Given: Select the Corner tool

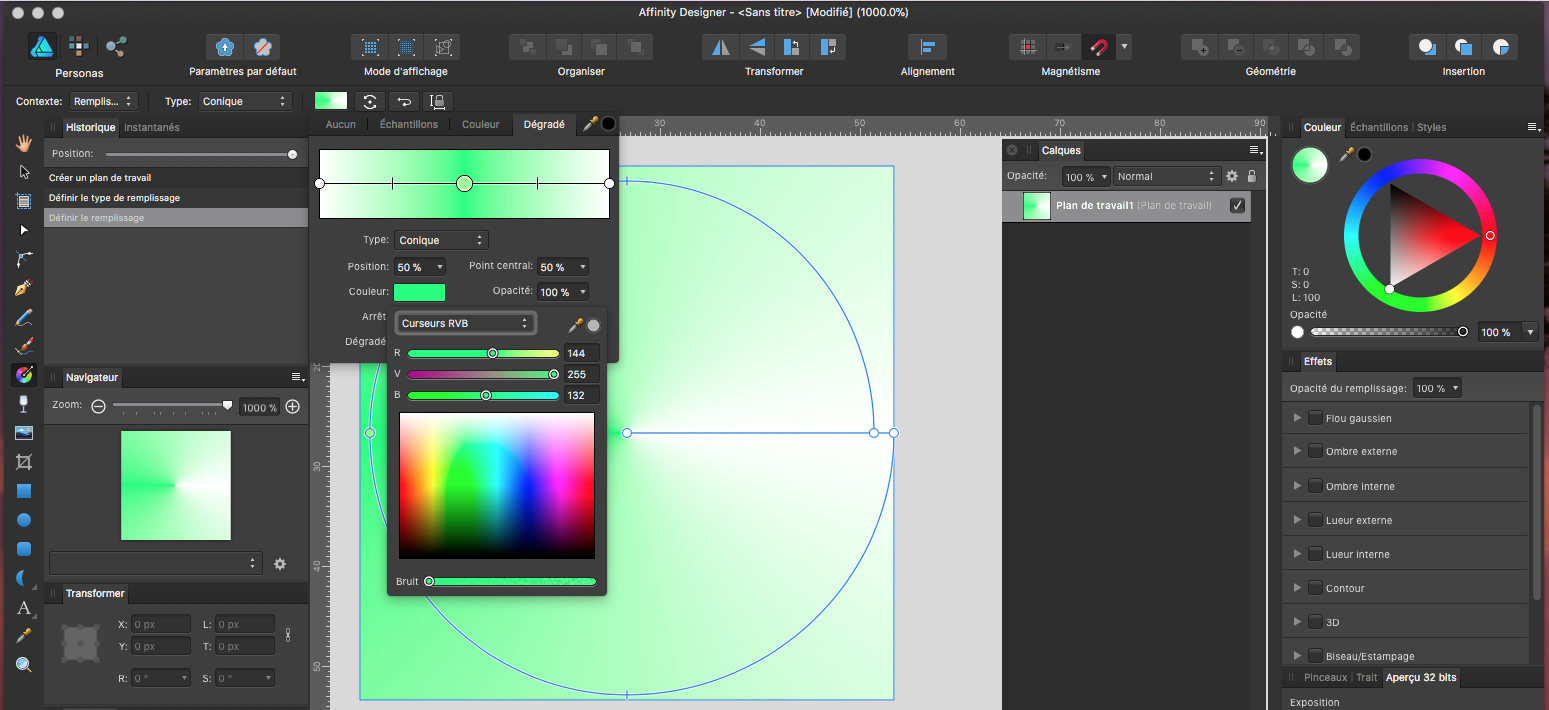Looking at the screenshot, I should [24, 259].
